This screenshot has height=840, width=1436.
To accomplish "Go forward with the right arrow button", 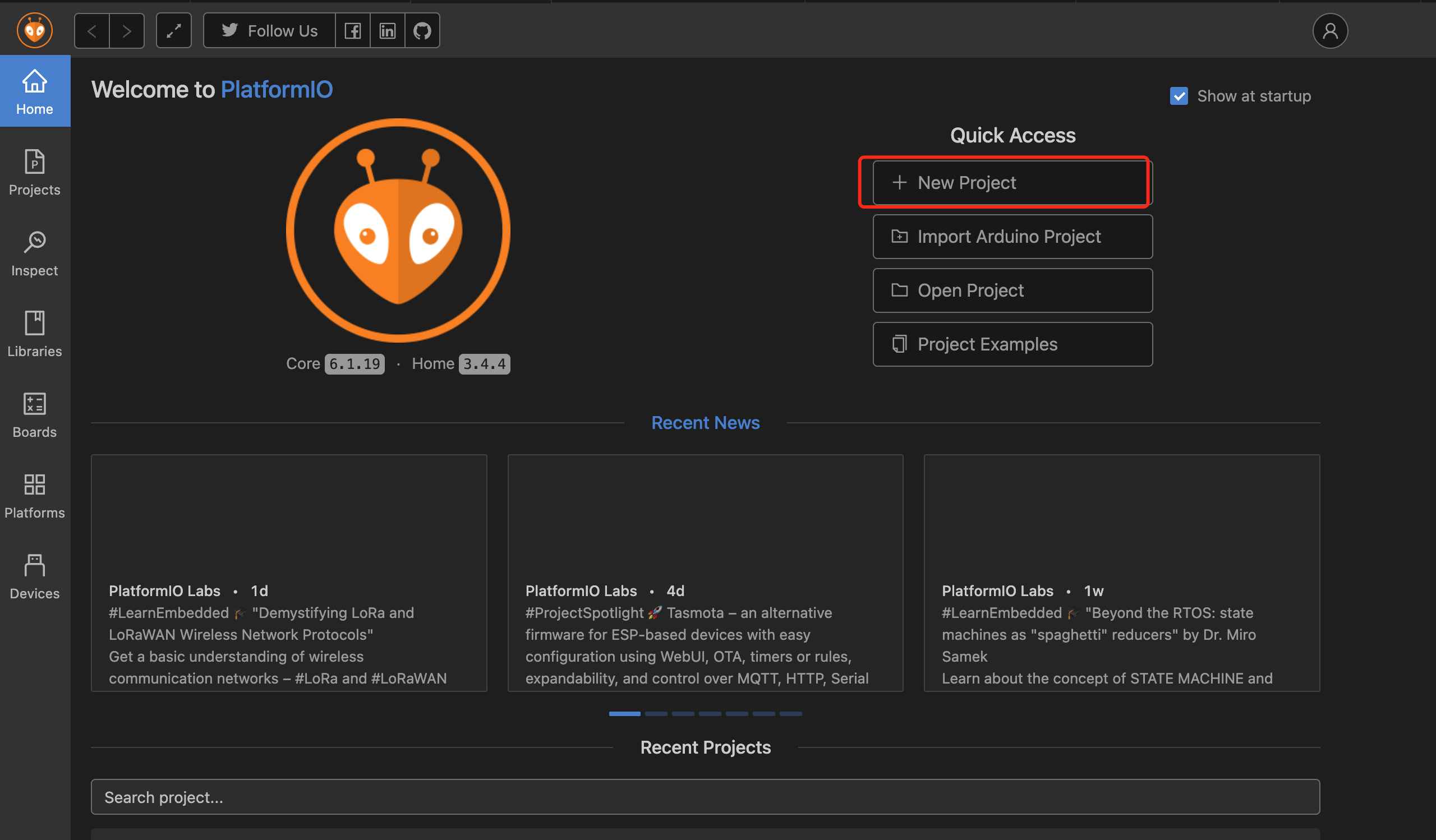I will 127,31.
